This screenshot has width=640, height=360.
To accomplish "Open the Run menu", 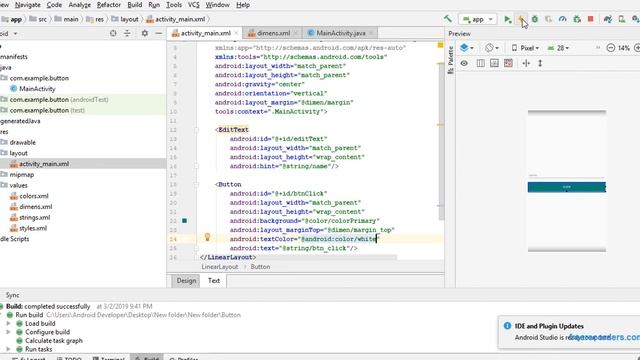I will (154, 5).
